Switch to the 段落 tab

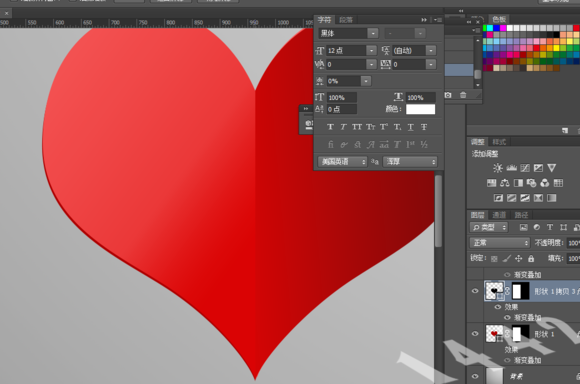click(x=346, y=20)
